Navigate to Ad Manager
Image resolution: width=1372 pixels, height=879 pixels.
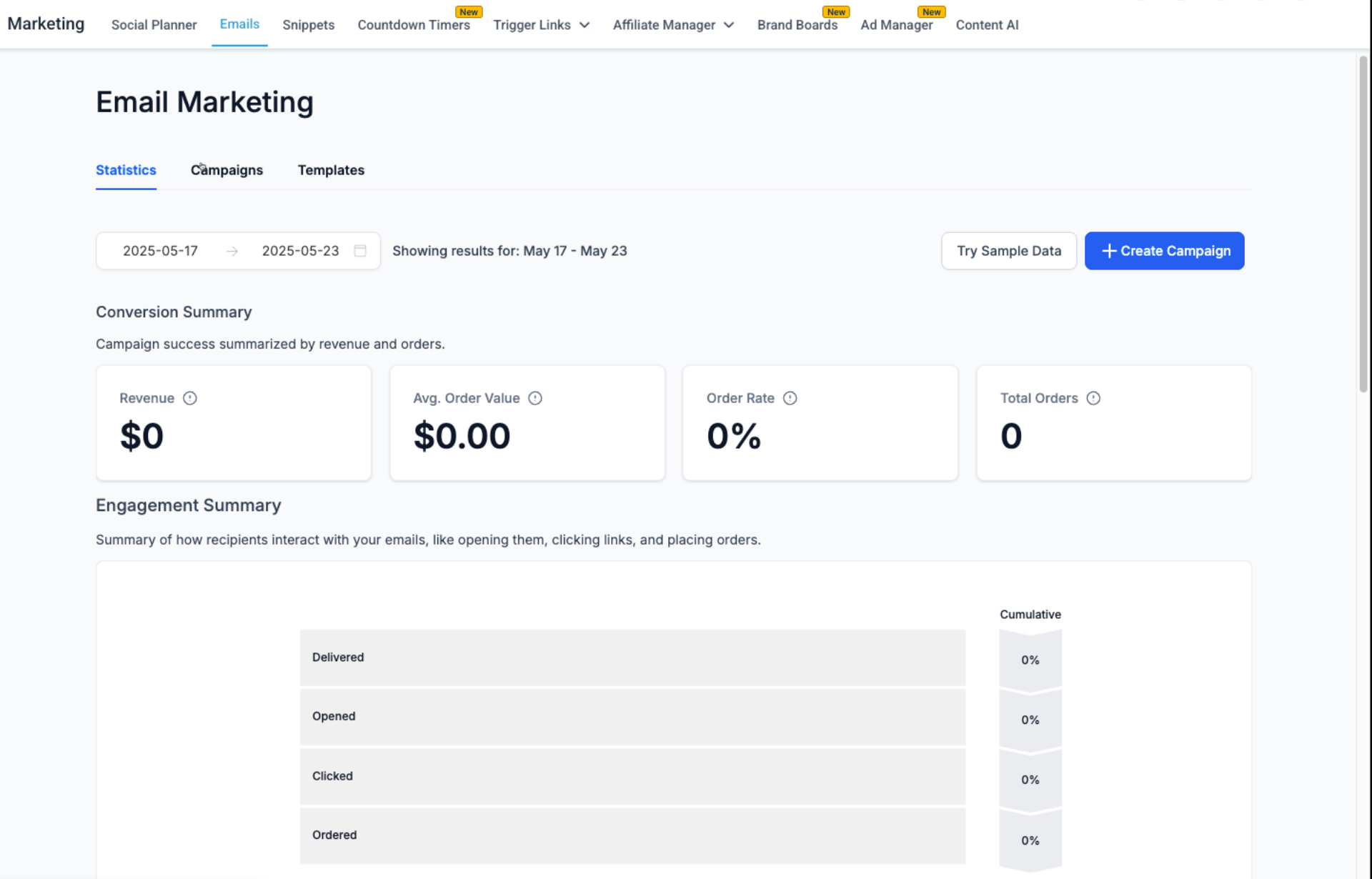[896, 25]
